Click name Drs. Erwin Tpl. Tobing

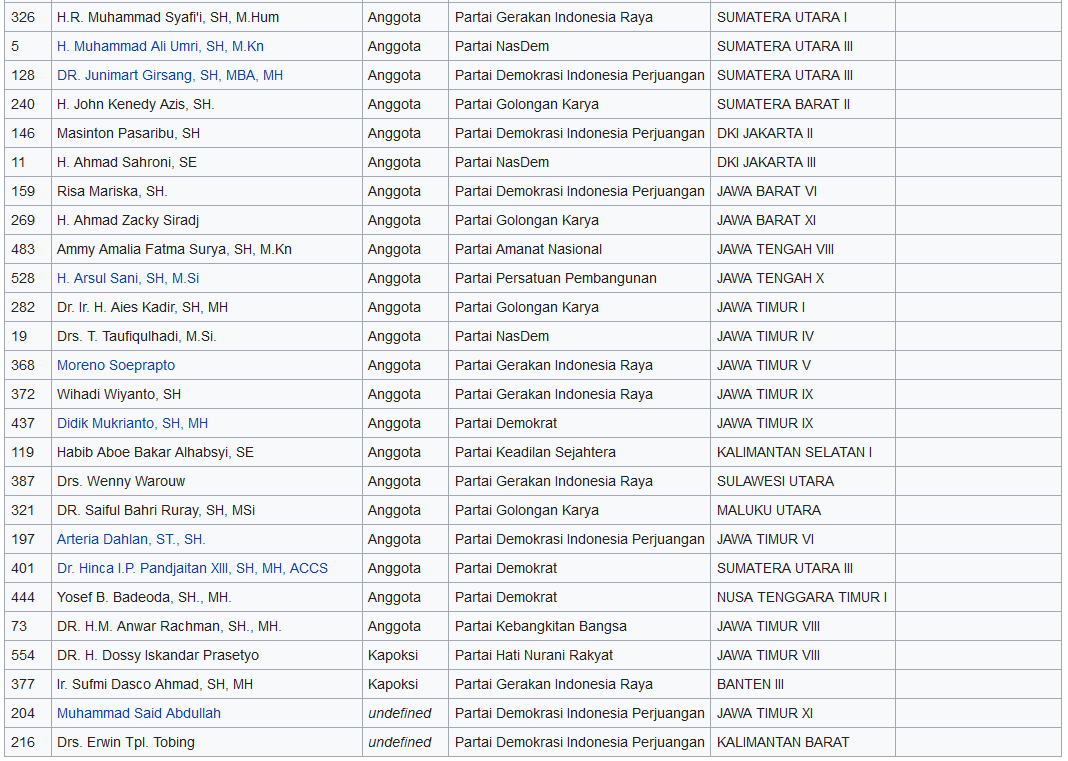tap(125, 743)
